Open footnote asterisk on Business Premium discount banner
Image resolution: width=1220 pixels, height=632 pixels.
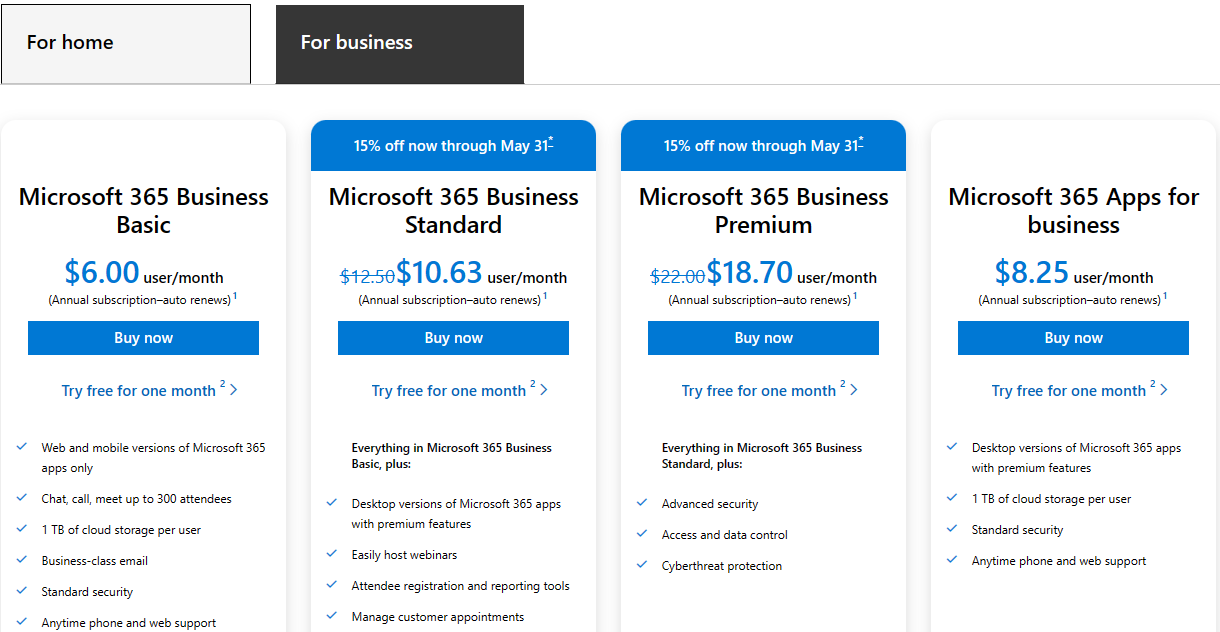[x=861, y=141]
